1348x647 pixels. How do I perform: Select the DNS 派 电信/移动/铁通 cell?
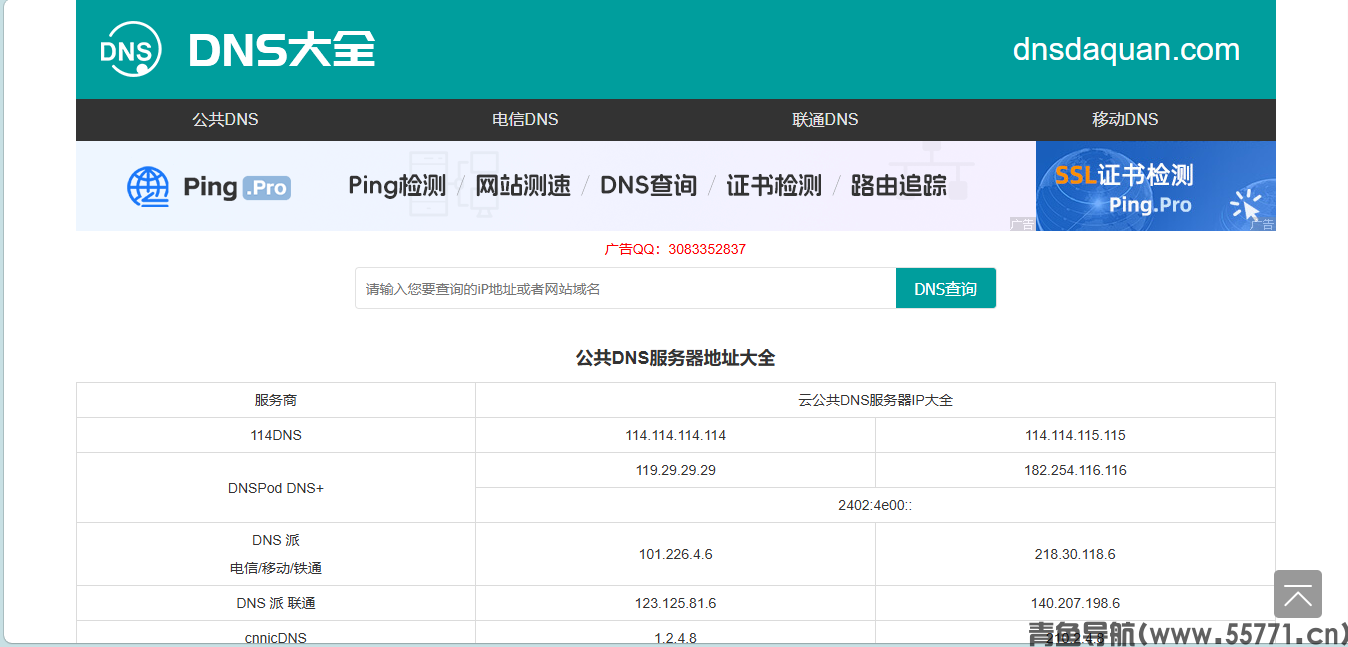[x=276, y=554]
